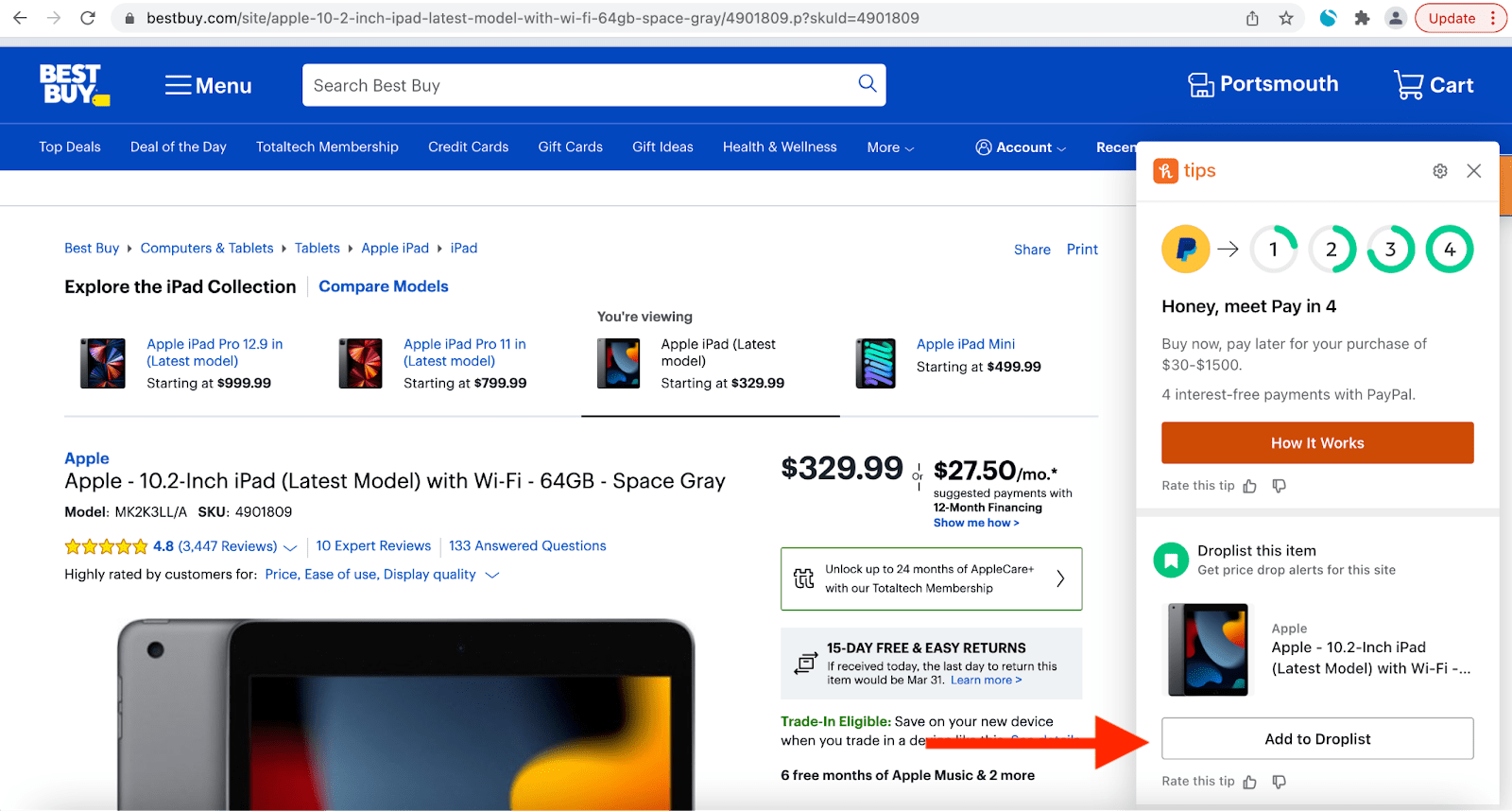Thumbs up the Droplist tip
Image resolution: width=1512 pixels, height=811 pixels.
(x=1250, y=782)
